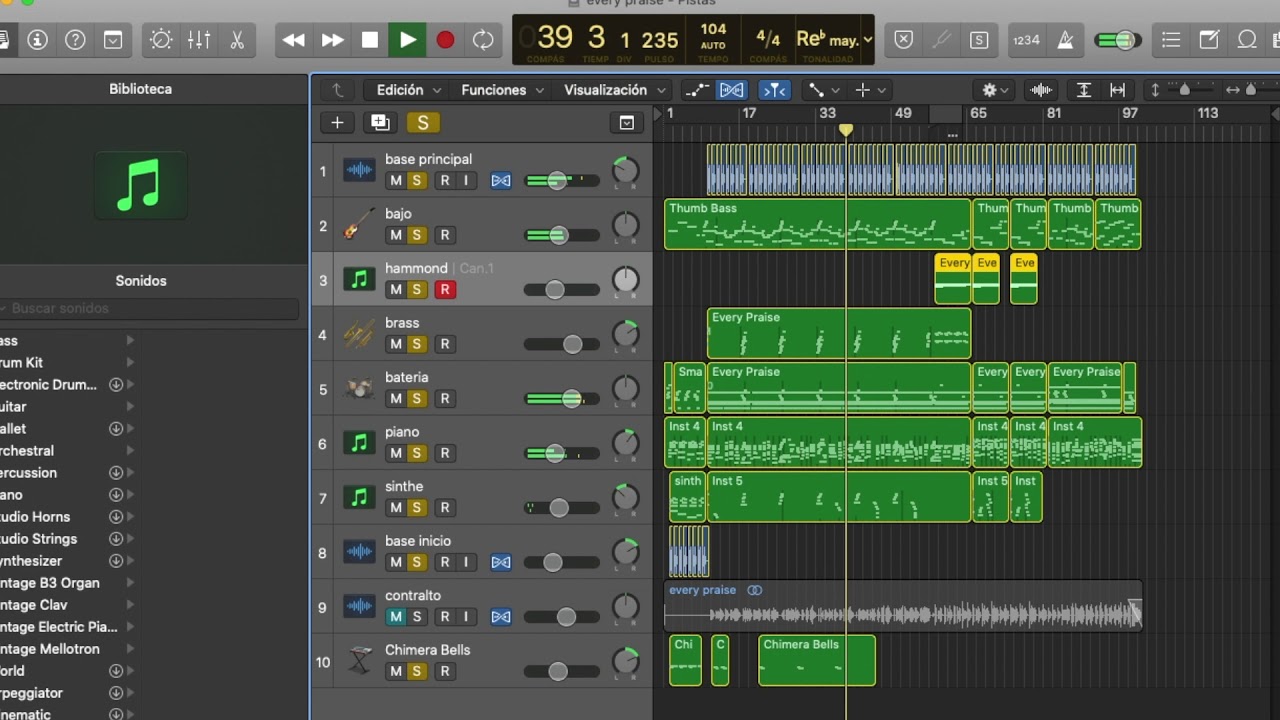Add a new track with the plus button
The image size is (1280, 720).
(337, 123)
